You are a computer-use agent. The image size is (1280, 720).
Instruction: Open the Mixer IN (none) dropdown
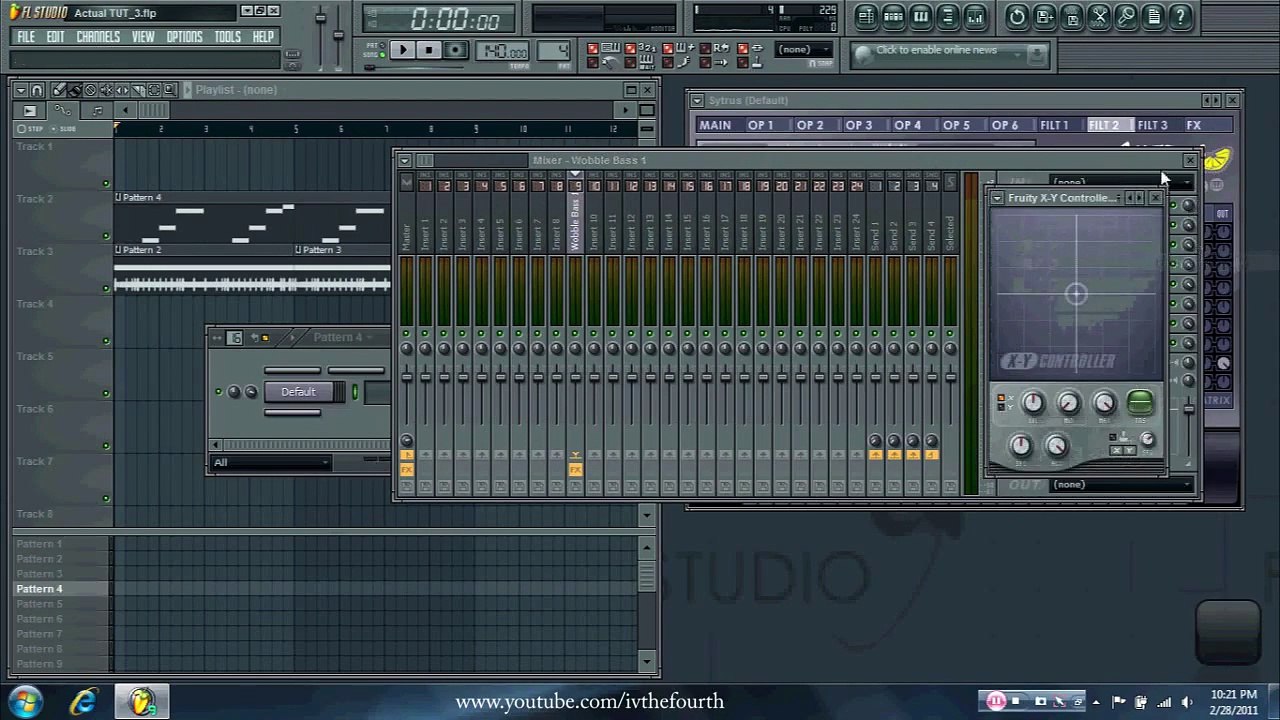click(1120, 182)
